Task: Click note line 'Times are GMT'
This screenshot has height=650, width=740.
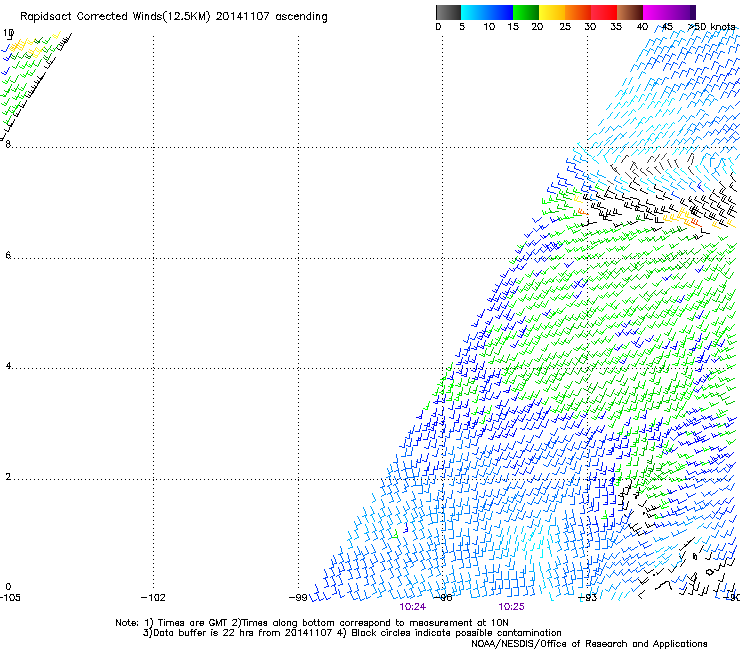Action: tap(192, 623)
